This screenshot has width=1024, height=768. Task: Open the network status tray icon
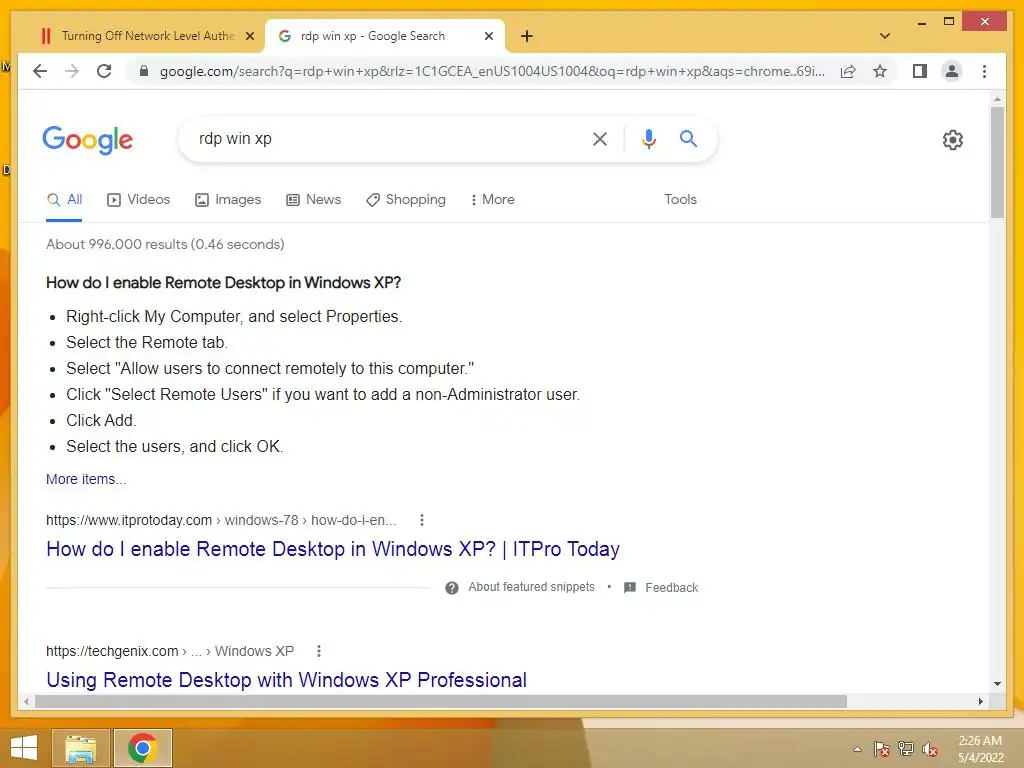click(905, 749)
